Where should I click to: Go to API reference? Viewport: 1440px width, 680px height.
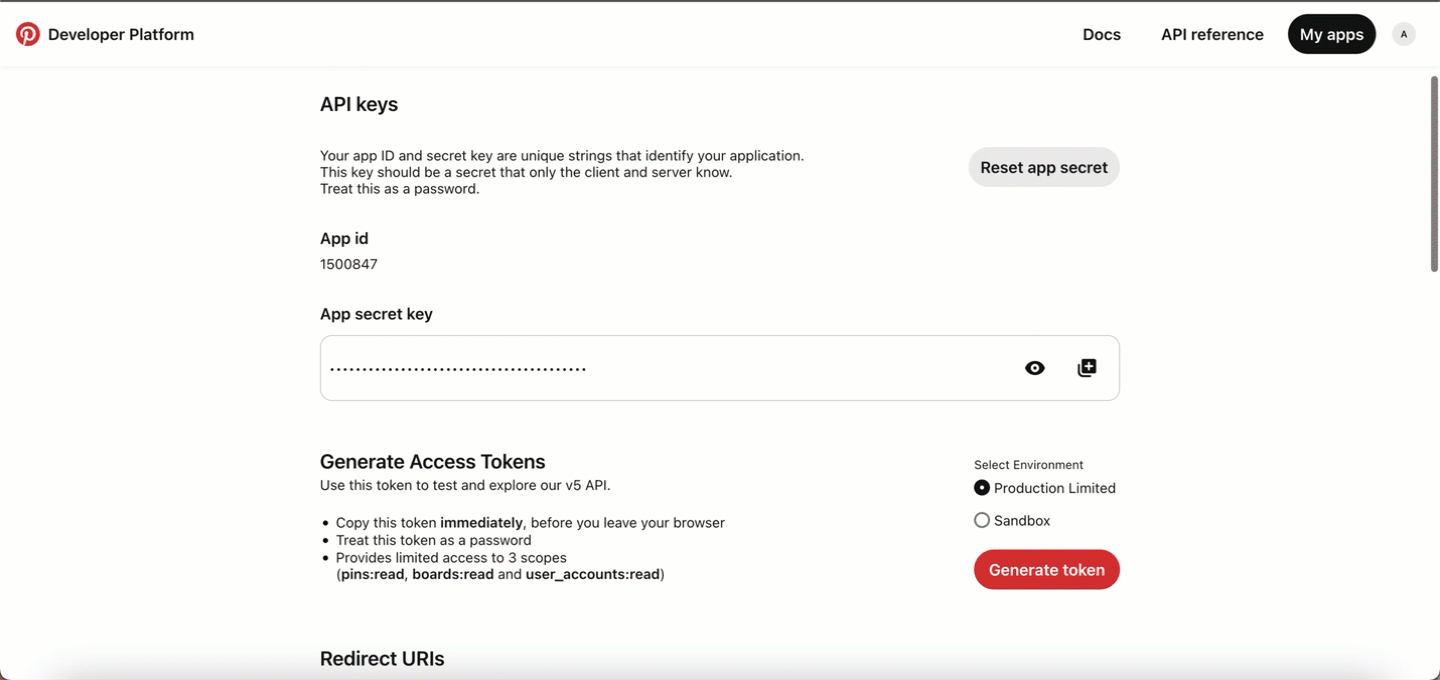1212,34
